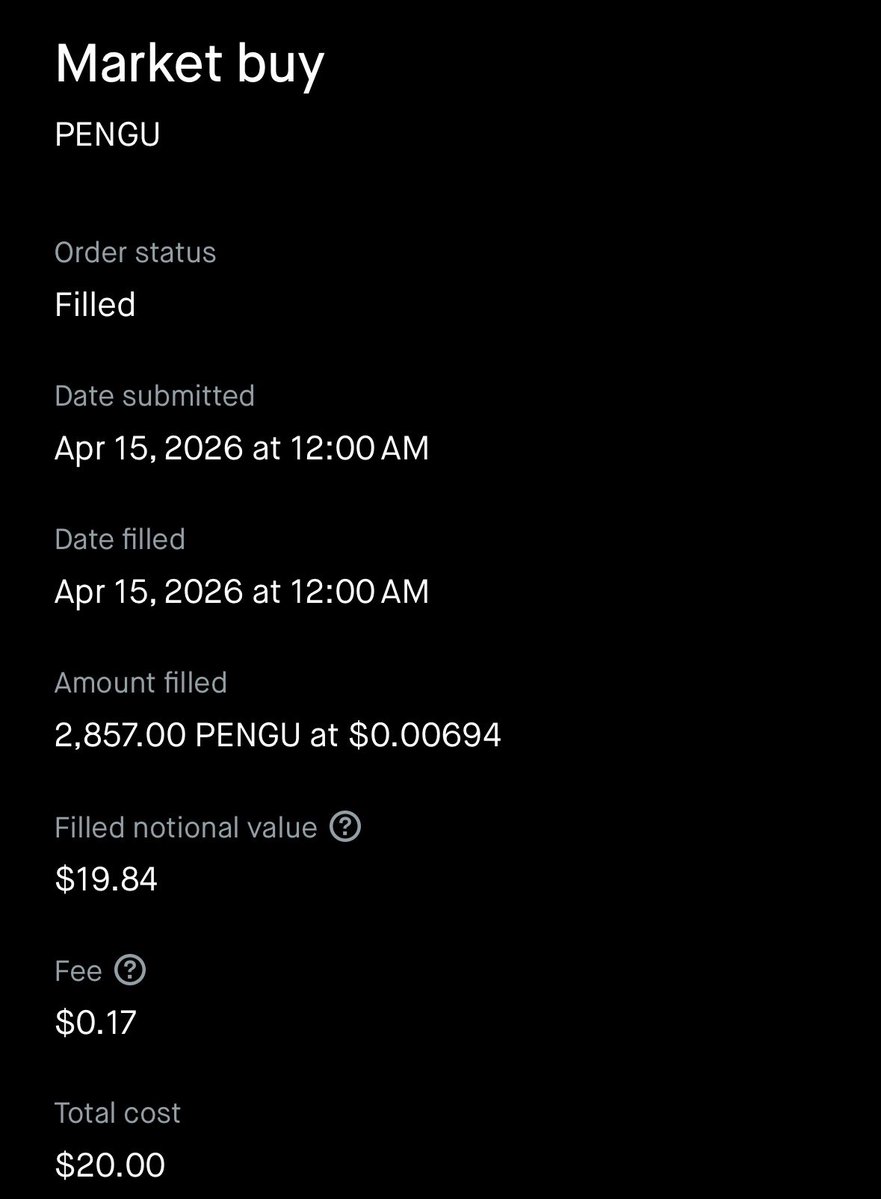Select the Apr 15, 2026 date under Date submitted
Screen dimensions: 881x1199
click(148, 448)
